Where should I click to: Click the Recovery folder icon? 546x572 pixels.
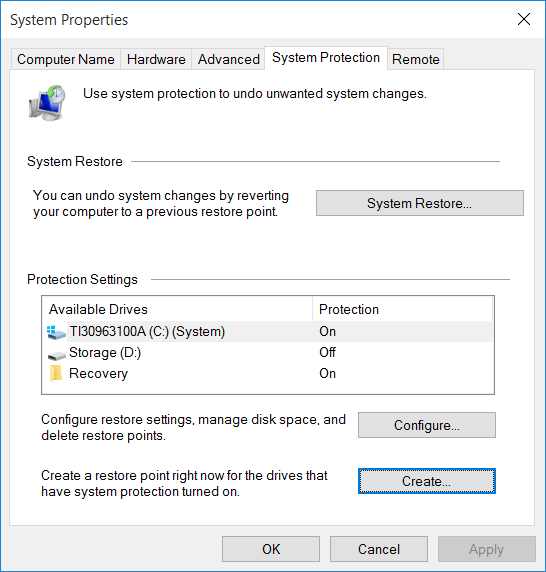[x=56, y=373]
